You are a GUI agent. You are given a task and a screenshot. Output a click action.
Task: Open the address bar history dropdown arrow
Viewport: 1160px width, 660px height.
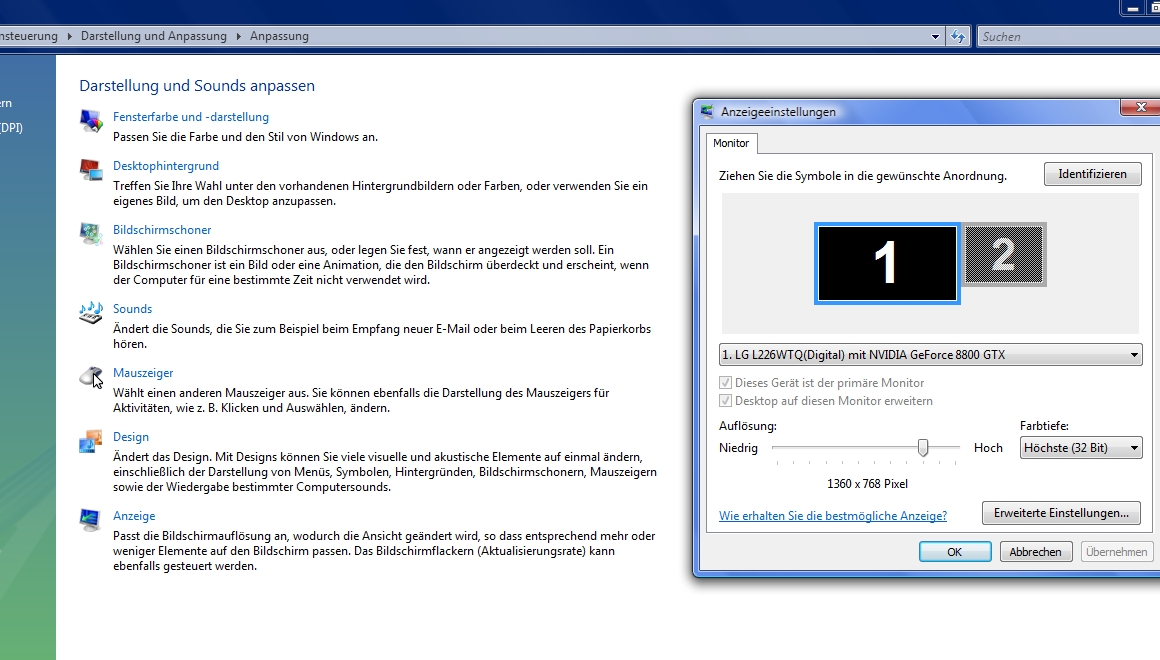tap(936, 37)
